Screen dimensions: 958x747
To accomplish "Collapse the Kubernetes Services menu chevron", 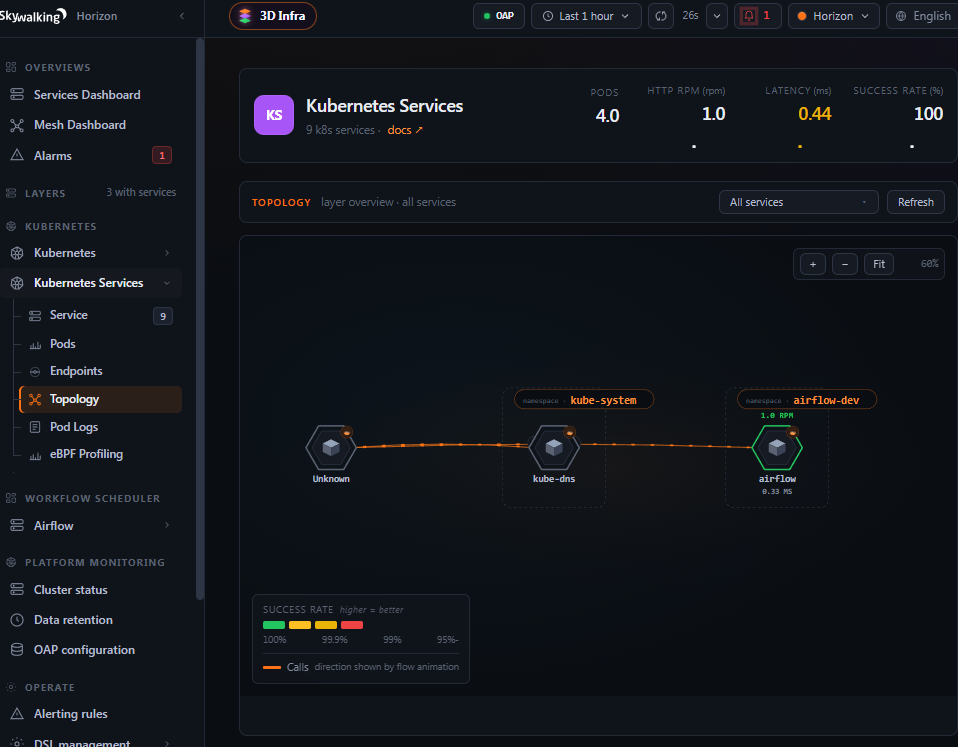I will click(167, 283).
